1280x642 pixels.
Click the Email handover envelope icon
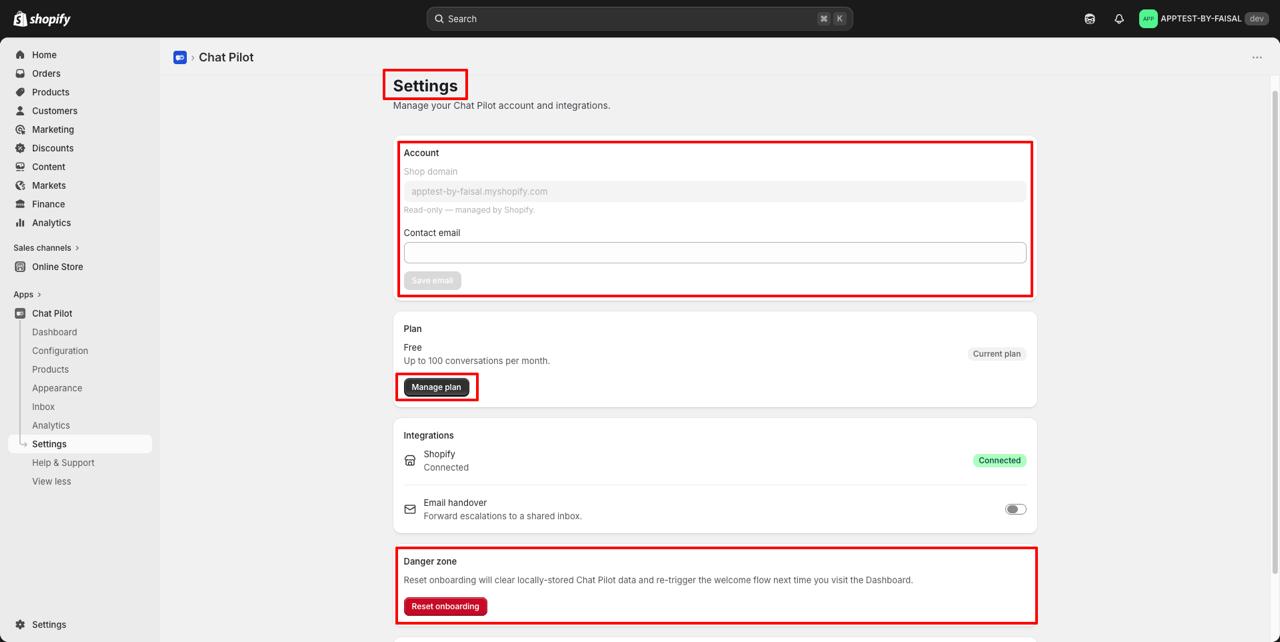(410, 510)
